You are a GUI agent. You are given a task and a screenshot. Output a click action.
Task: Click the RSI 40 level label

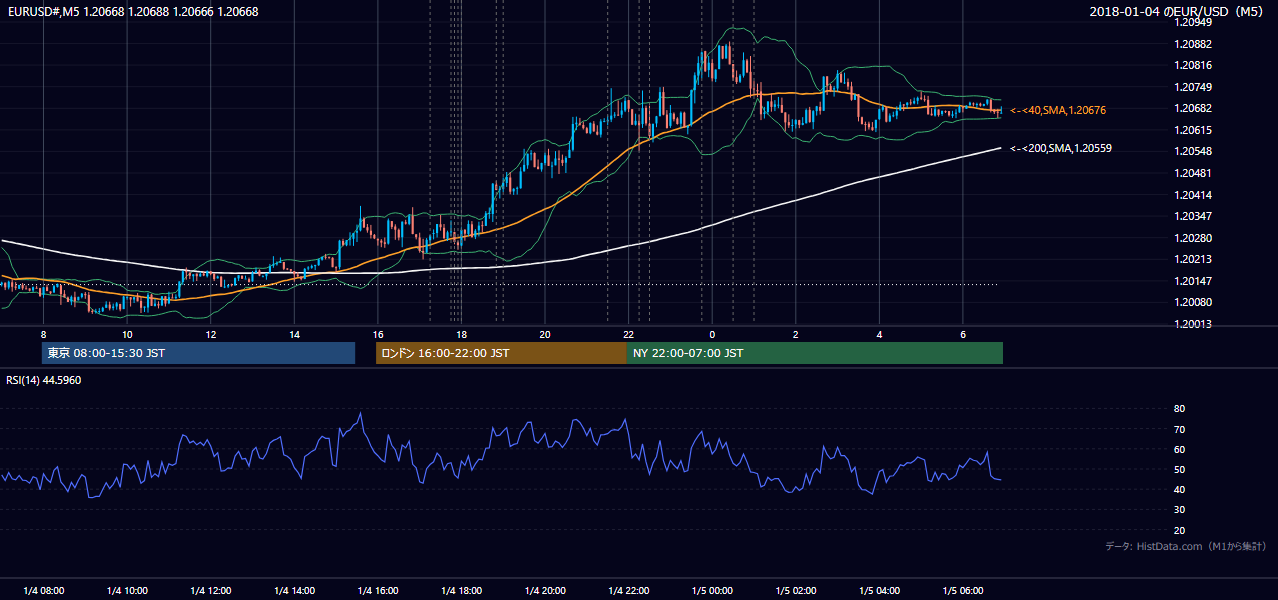[x=1179, y=489]
